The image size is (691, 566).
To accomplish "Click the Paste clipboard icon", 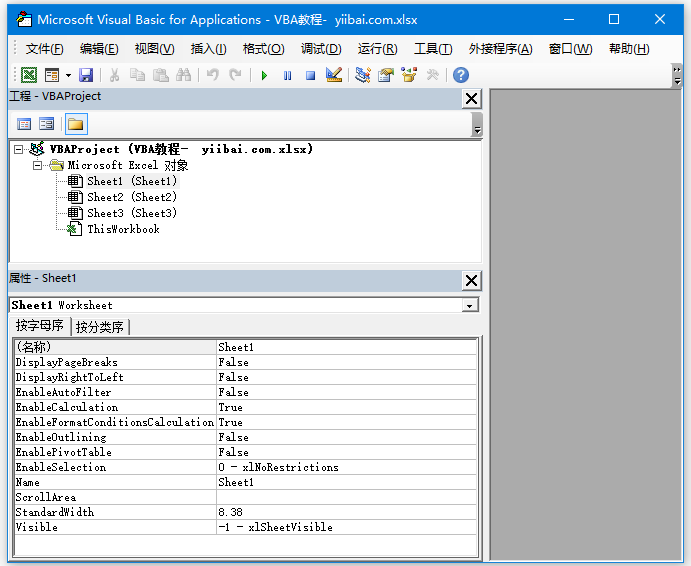I will click(160, 75).
